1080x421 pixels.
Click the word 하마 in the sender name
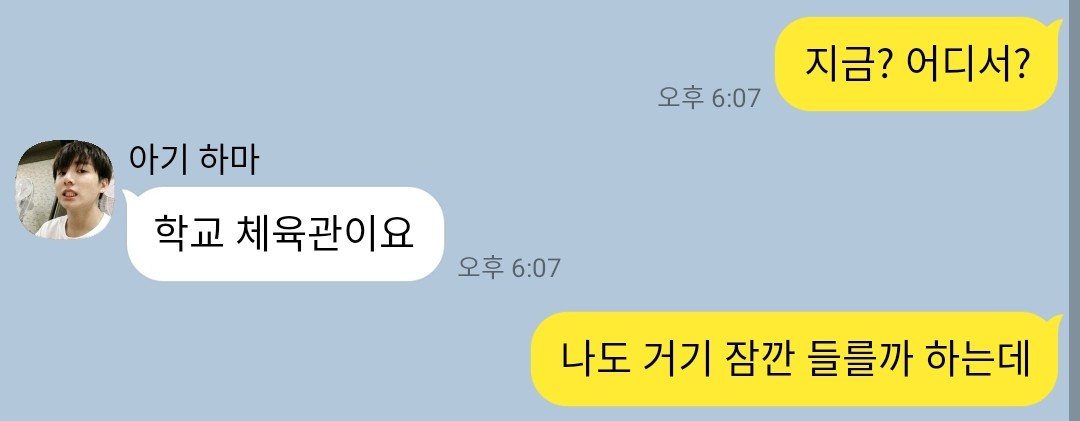[229, 159]
